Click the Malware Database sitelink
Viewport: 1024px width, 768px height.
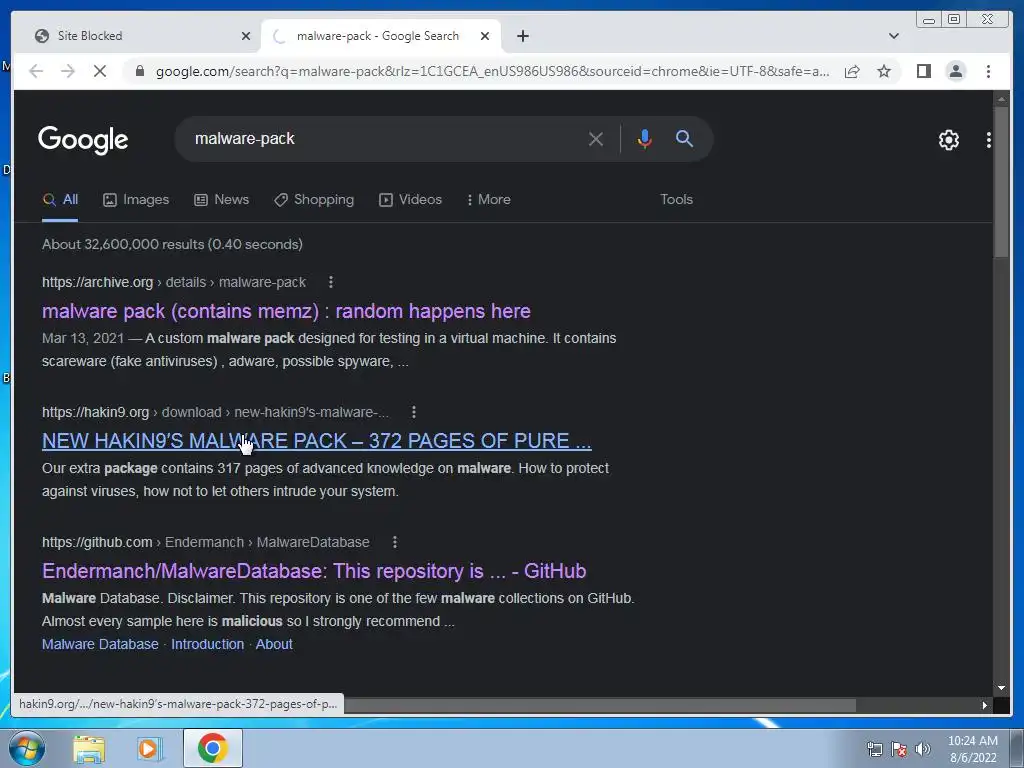tap(100, 644)
